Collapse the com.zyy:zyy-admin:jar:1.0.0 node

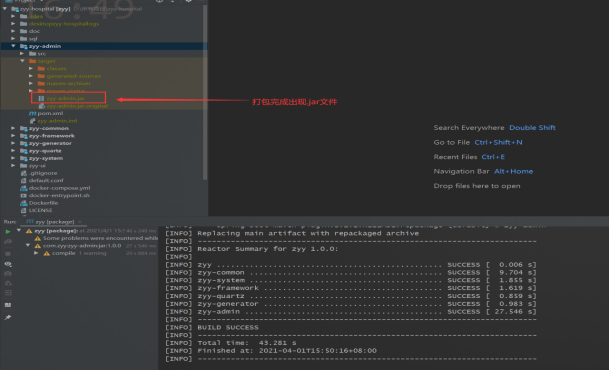click(x=28, y=245)
